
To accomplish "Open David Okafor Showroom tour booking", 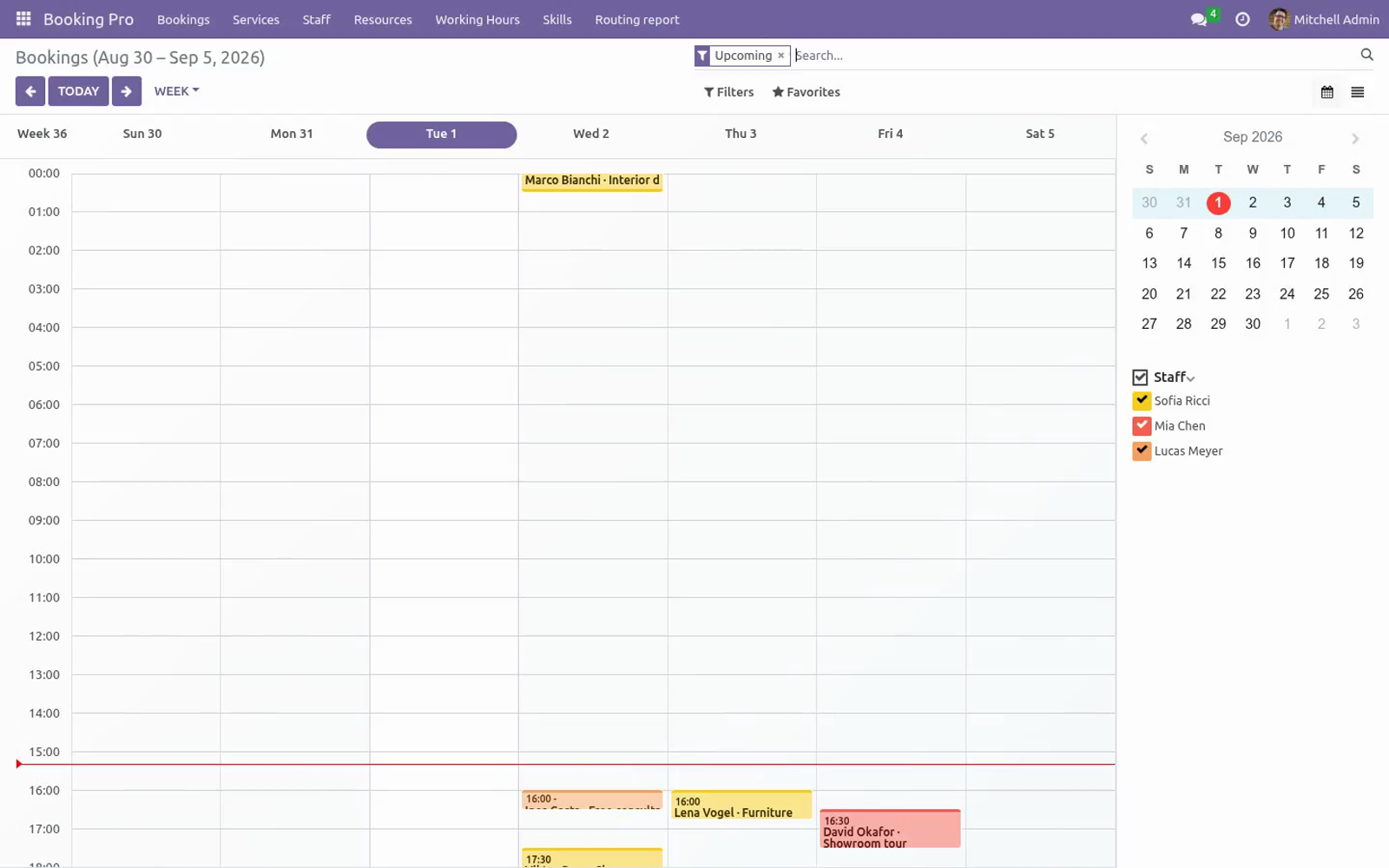I will pyautogui.click(x=891, y=829).
